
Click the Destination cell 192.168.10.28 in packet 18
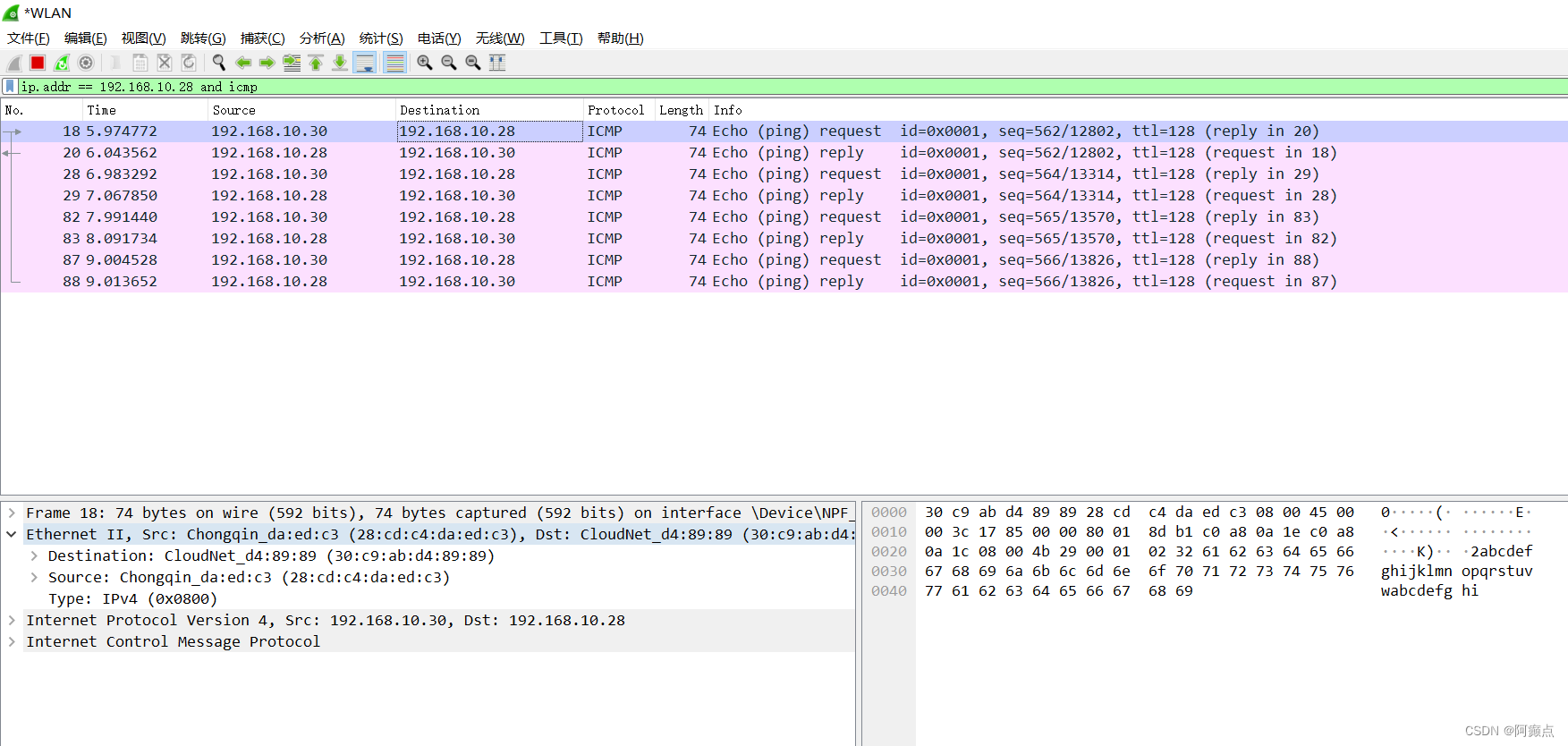coord(489,131)
